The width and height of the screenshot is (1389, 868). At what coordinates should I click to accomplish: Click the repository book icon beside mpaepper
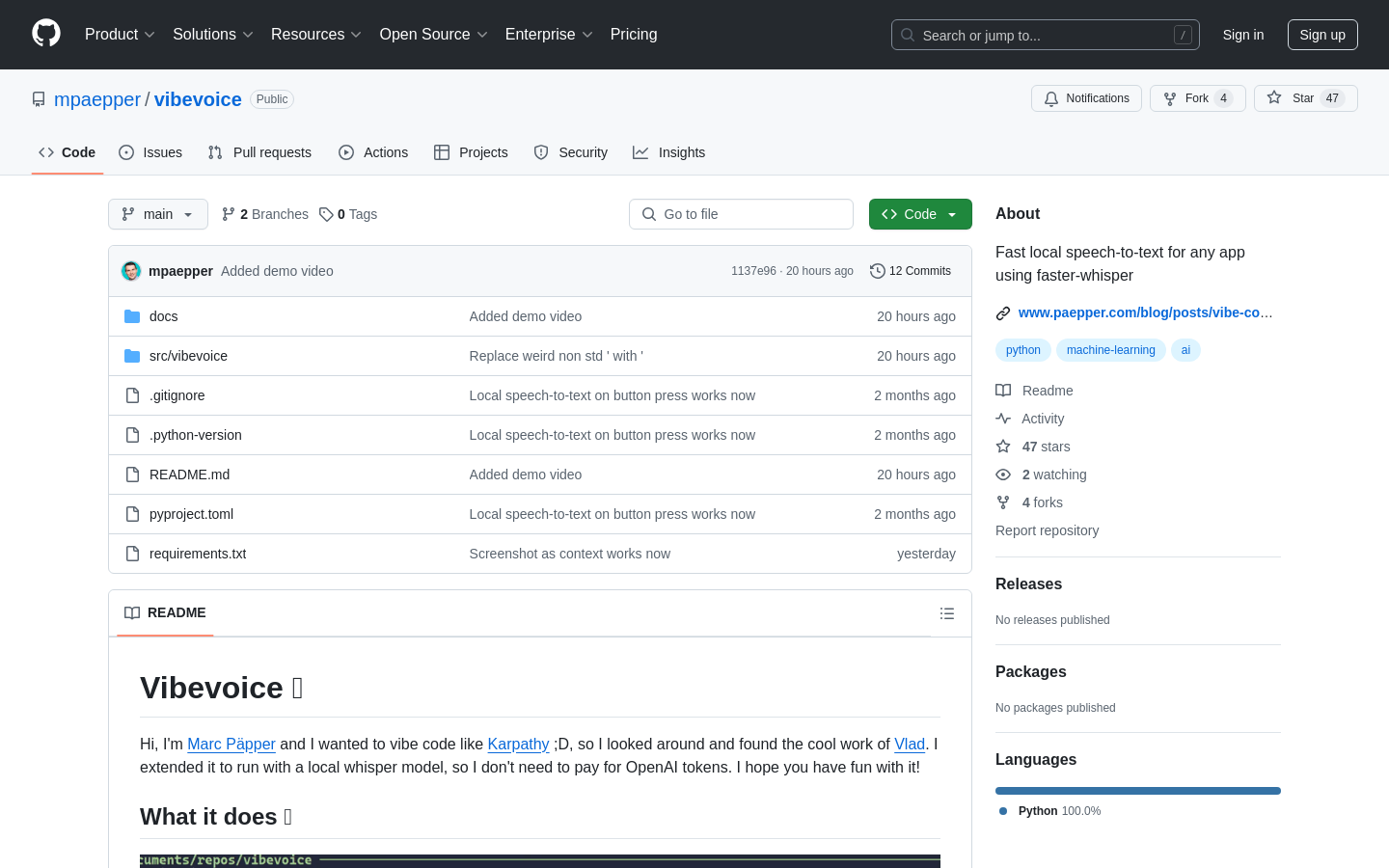(x=39, y=99)
